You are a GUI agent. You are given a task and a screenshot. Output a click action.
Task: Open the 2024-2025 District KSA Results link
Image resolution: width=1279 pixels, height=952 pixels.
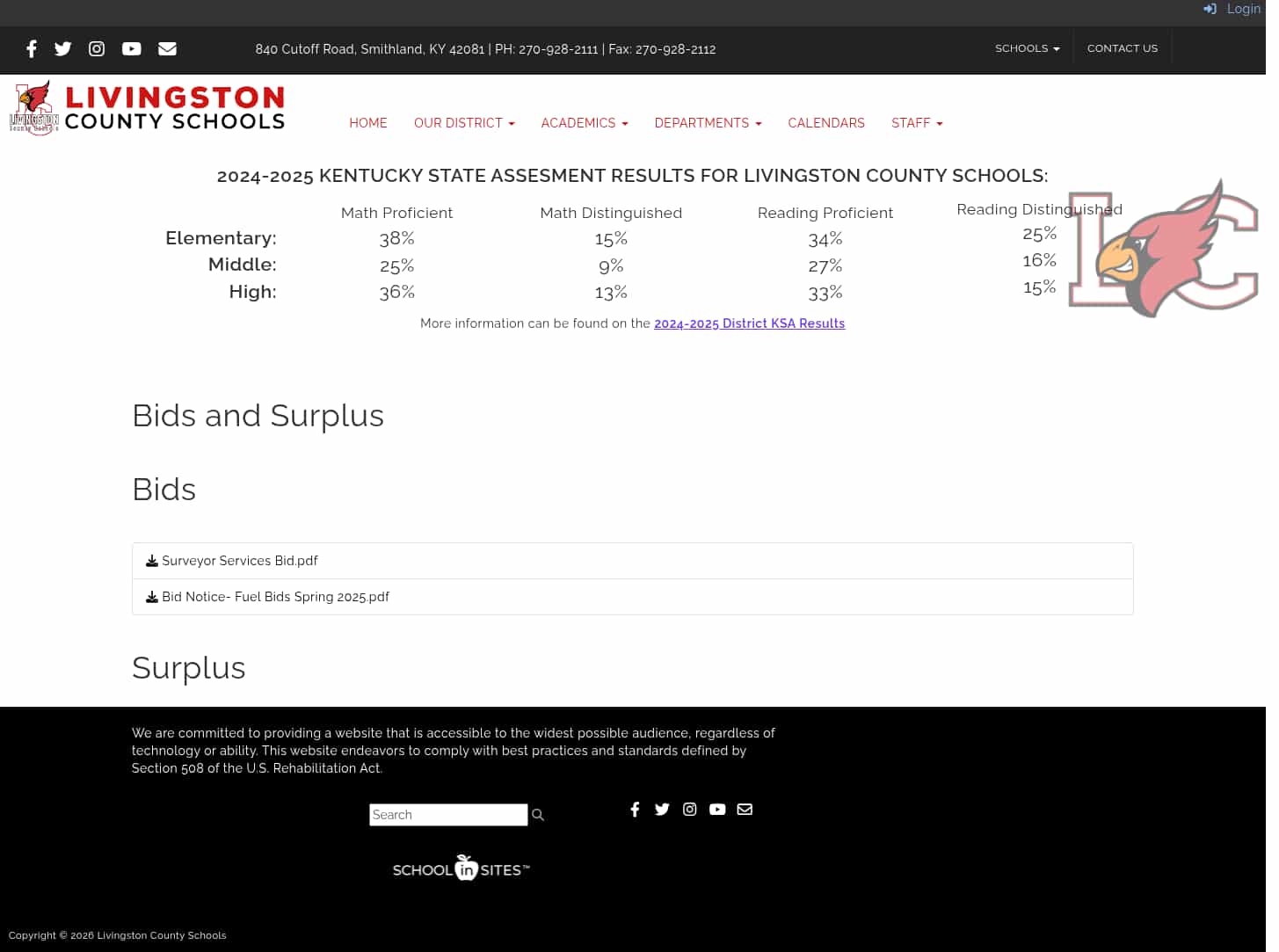coord(749,323)
